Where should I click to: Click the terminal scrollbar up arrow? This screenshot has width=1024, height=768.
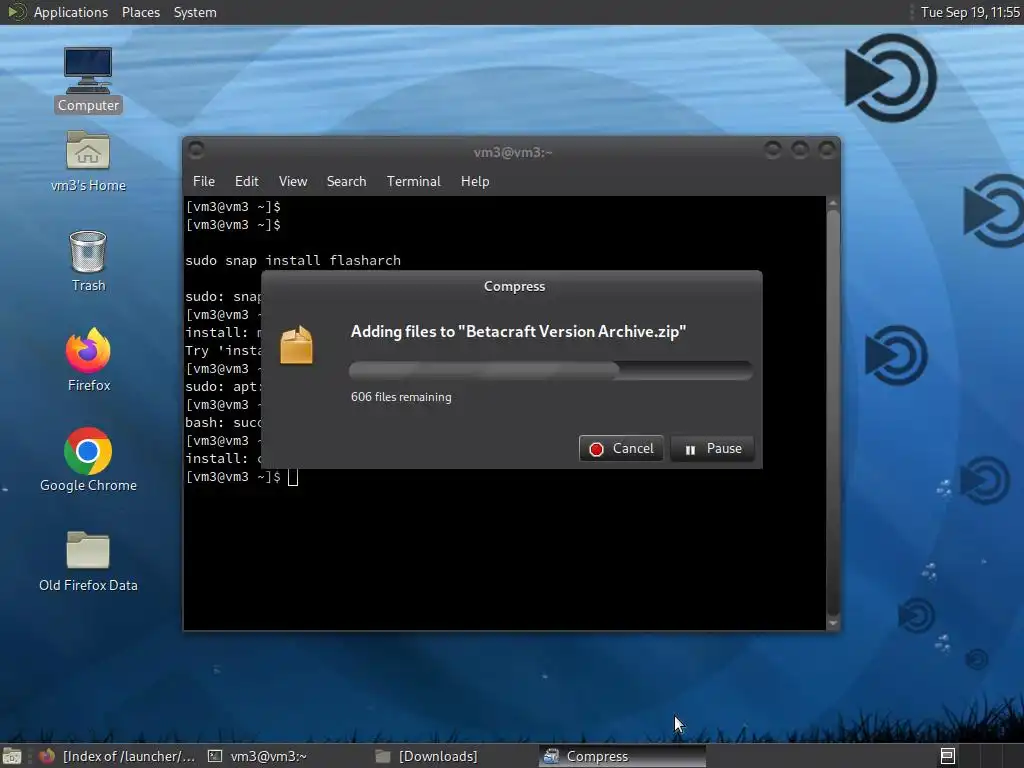click(x=833, y=203)
